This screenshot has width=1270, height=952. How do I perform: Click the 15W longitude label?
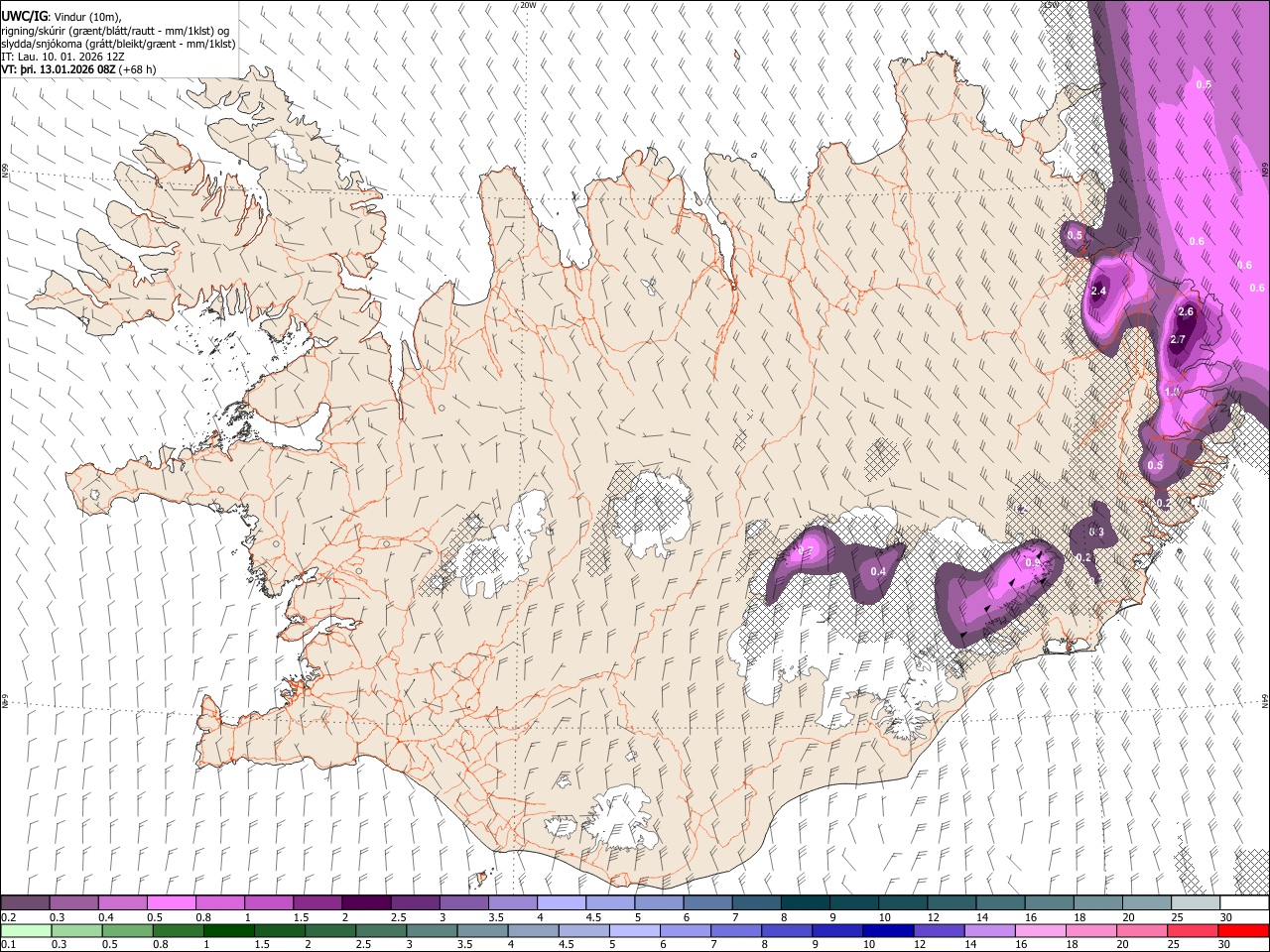(x=1050, y=5)
